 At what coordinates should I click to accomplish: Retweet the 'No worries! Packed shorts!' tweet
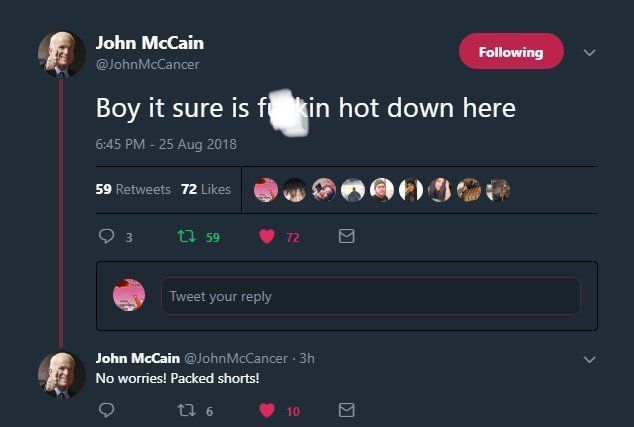[x=185, y=410]
